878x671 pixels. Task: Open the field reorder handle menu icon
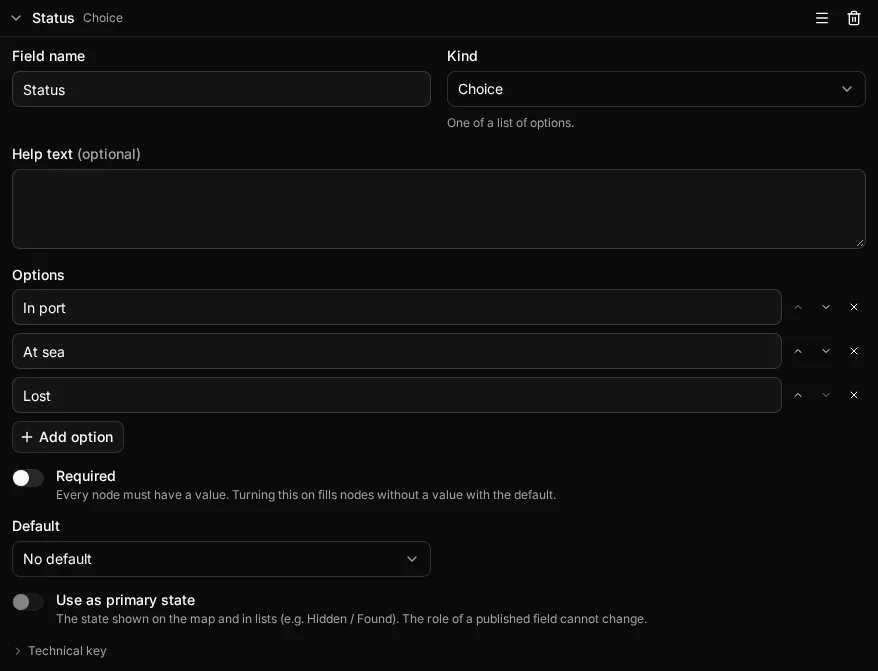[821, 18]
